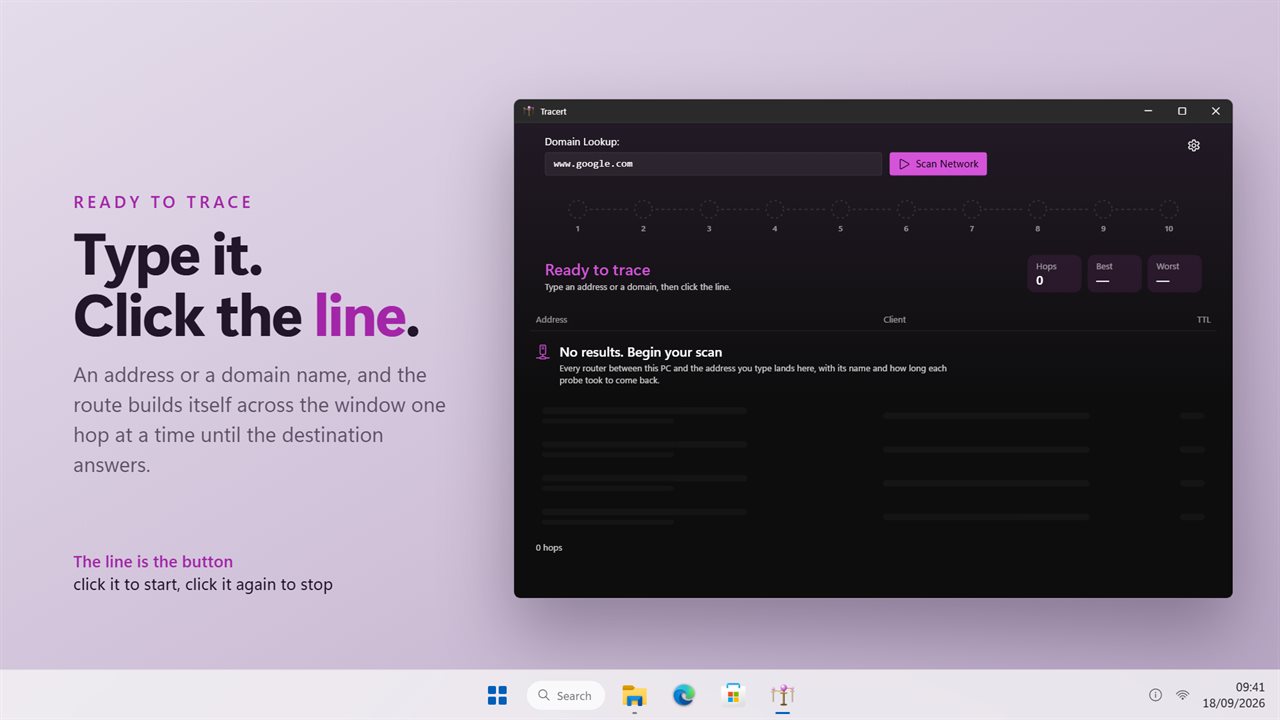Screen dimensions: 1280x720
Task: Select hop circle number 7
Action: (x=972, y=210)
